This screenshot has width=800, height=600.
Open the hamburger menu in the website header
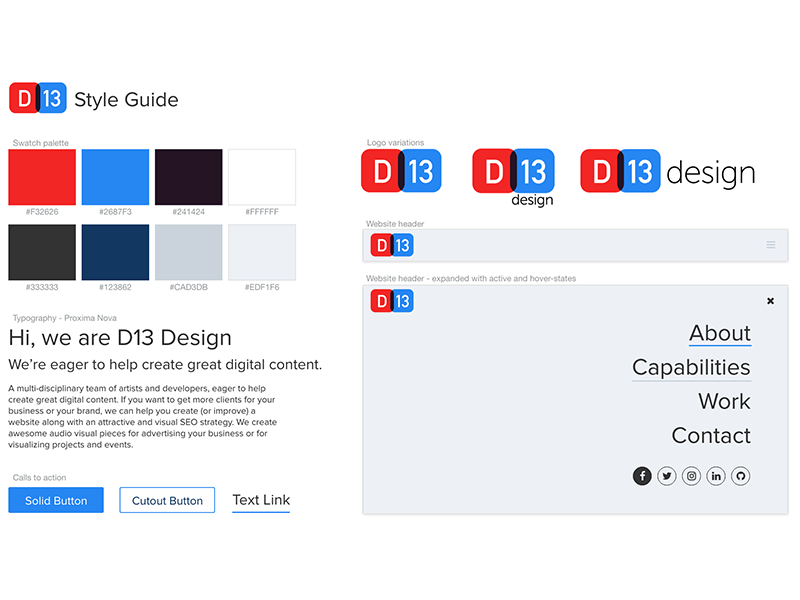click(770, 244)
